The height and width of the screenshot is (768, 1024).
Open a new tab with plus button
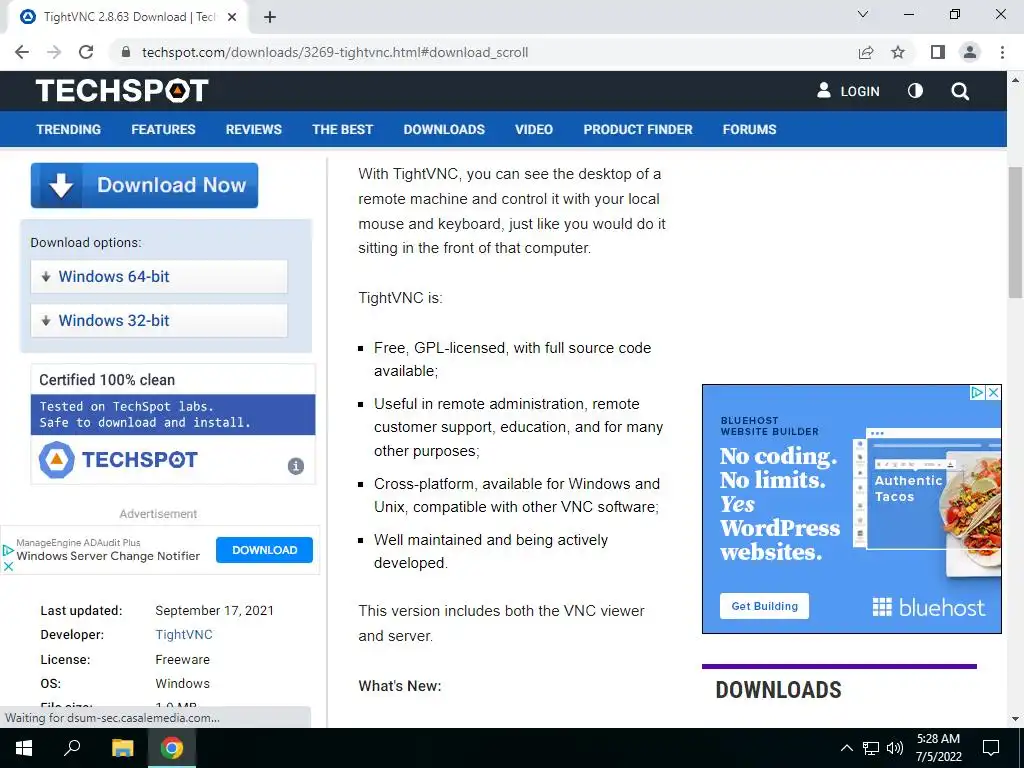(x=270, y=17)
